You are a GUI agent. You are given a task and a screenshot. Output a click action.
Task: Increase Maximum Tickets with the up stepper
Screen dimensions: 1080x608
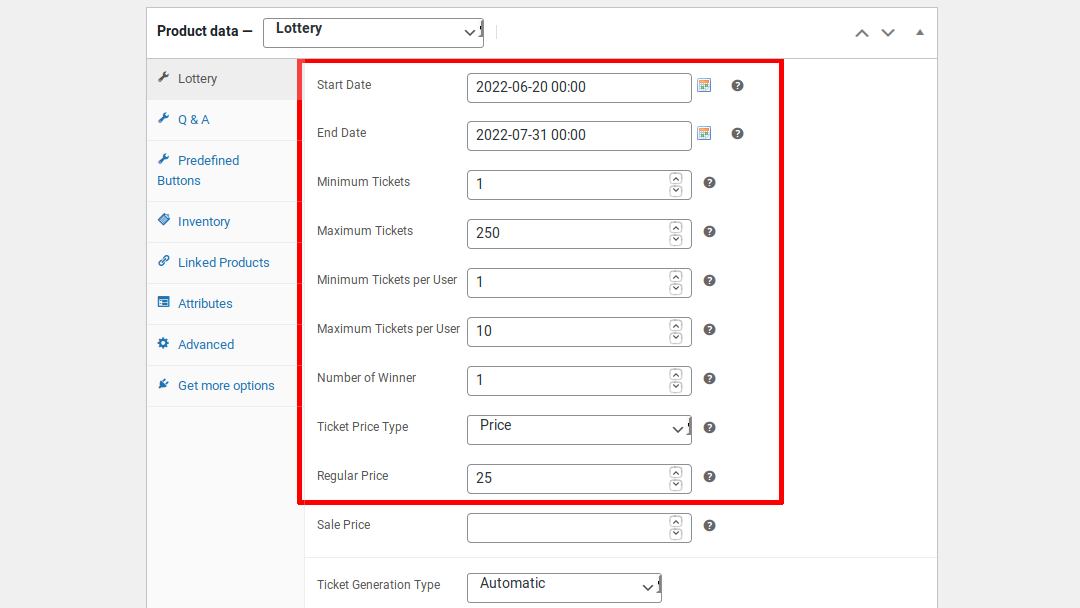676,228
